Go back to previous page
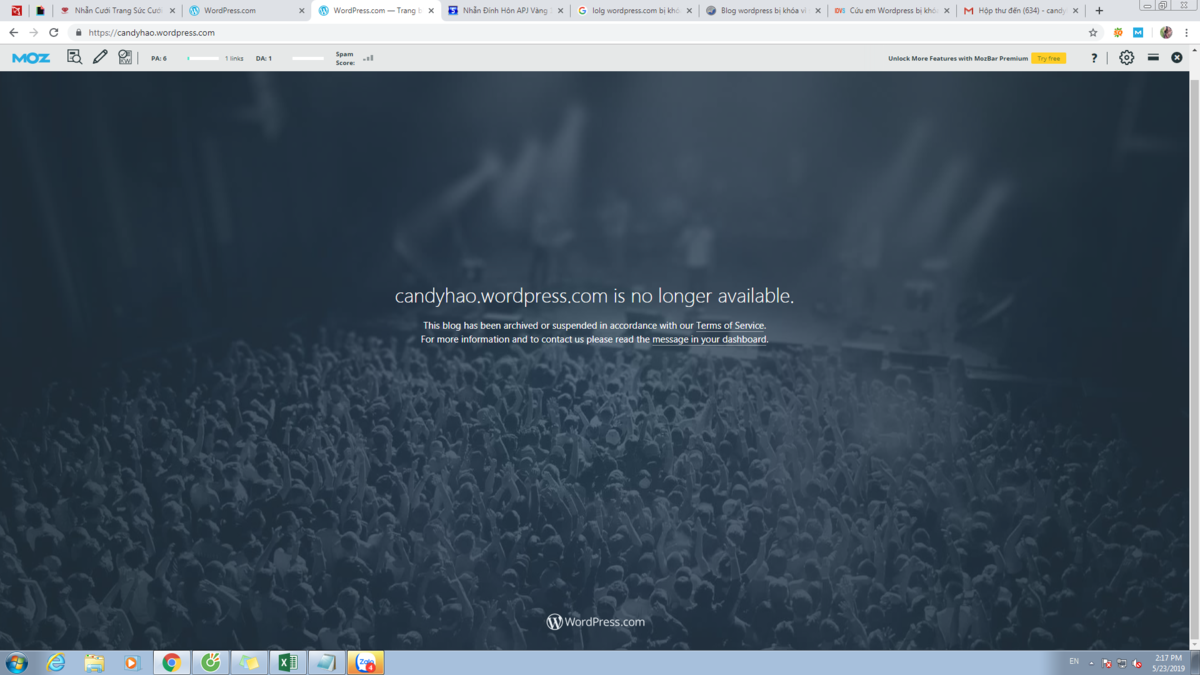 click(13, 33)
